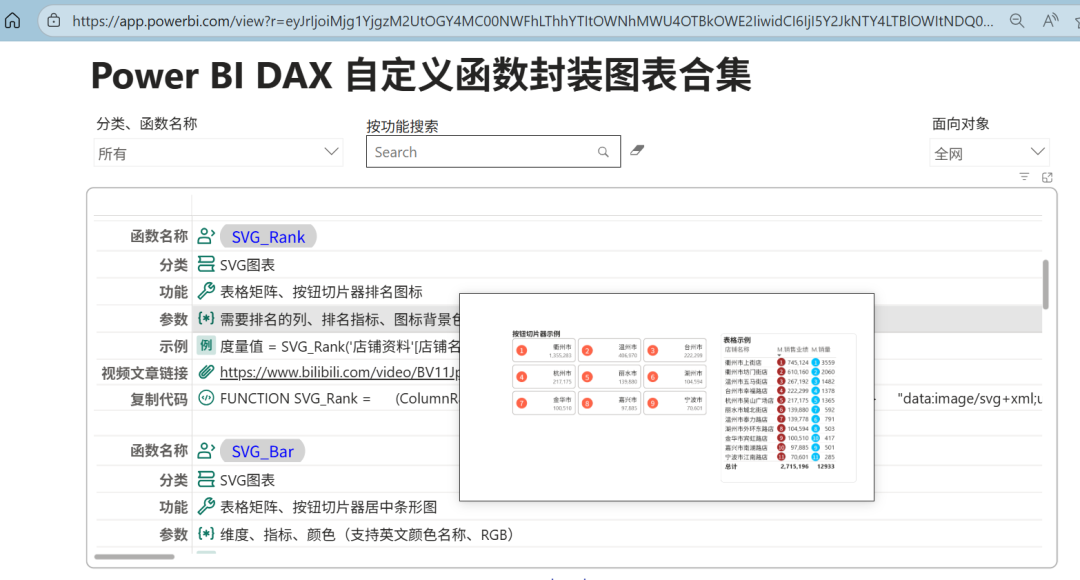Click the 维度、指标、颜色 parameter text
The height and width of the screenshot is (580, 1080).
coord(366,535)
